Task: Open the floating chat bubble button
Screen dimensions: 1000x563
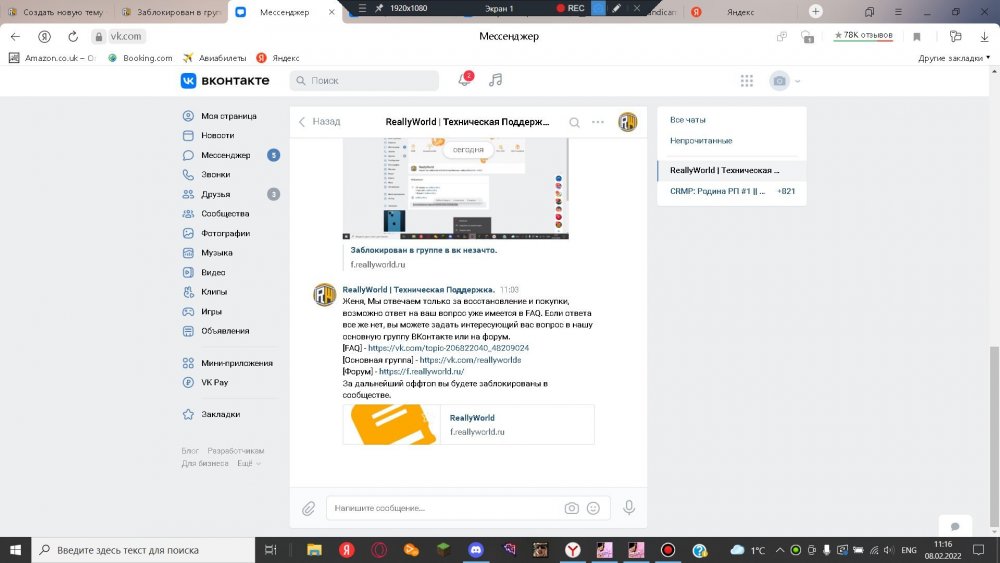Action: (955, 526)
